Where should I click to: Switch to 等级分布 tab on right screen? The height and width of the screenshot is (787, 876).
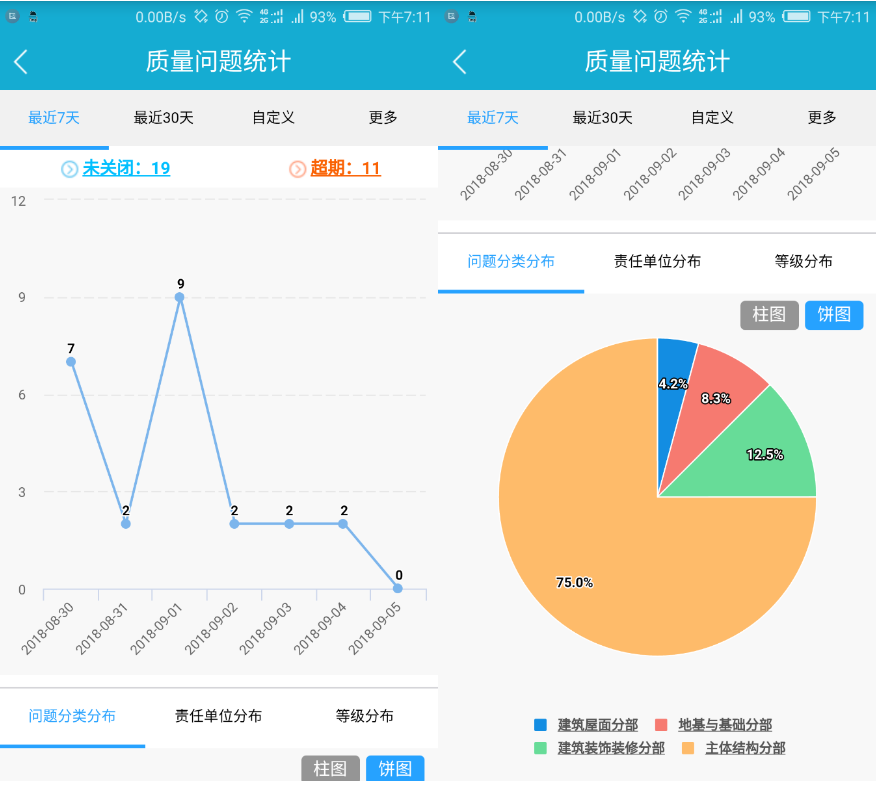click(x=803, y=261)
